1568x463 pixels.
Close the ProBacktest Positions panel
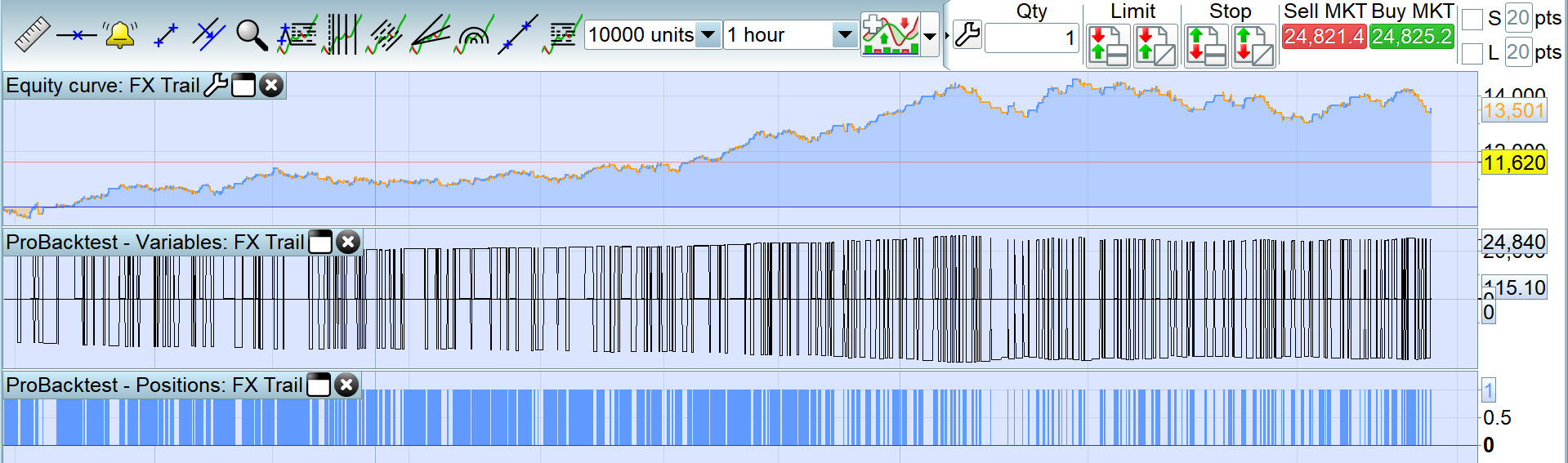[x=346, y=385]
